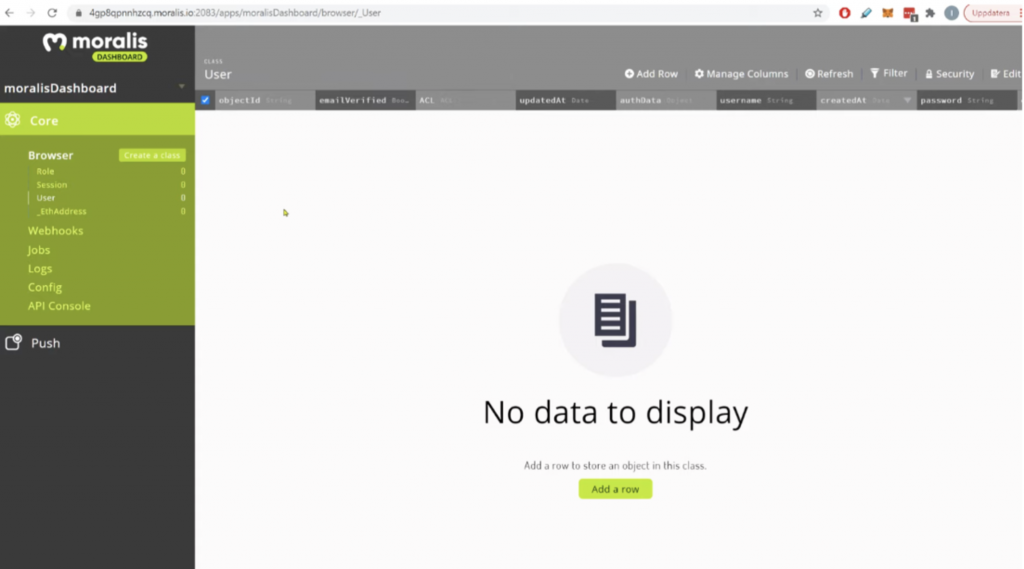Viewport: 1024px width, 569px height.
Task: Click the browser address bar URL
Action: 235,12
